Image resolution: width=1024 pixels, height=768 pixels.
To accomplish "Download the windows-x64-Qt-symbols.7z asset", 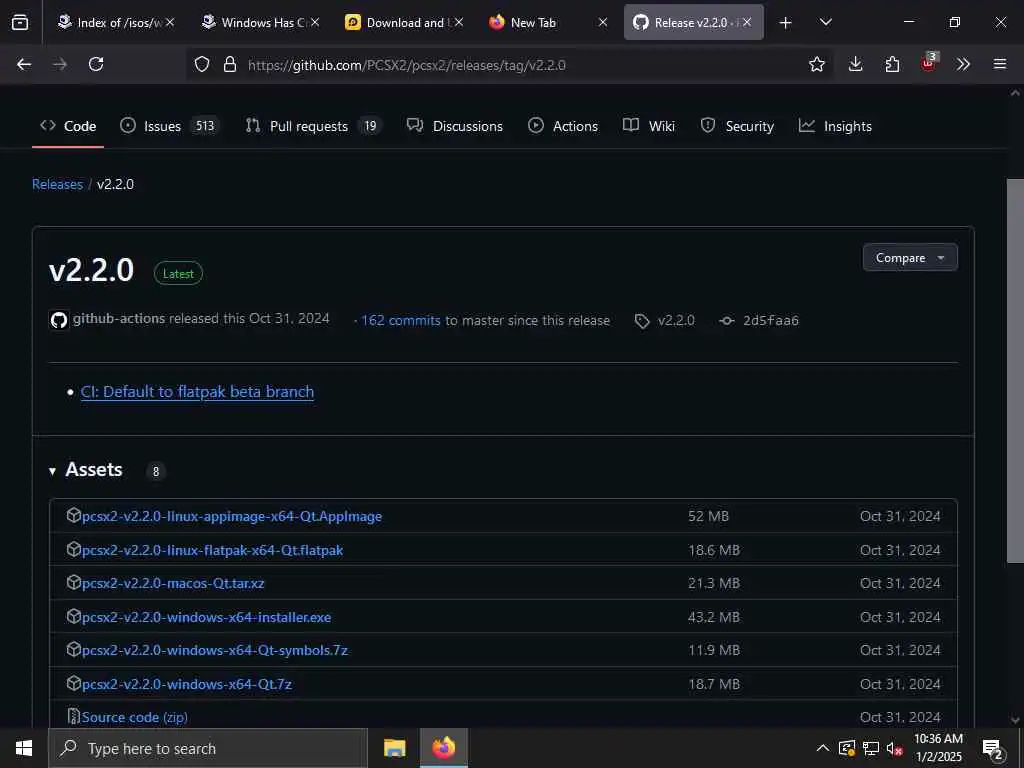I will (x=215, y=650).
